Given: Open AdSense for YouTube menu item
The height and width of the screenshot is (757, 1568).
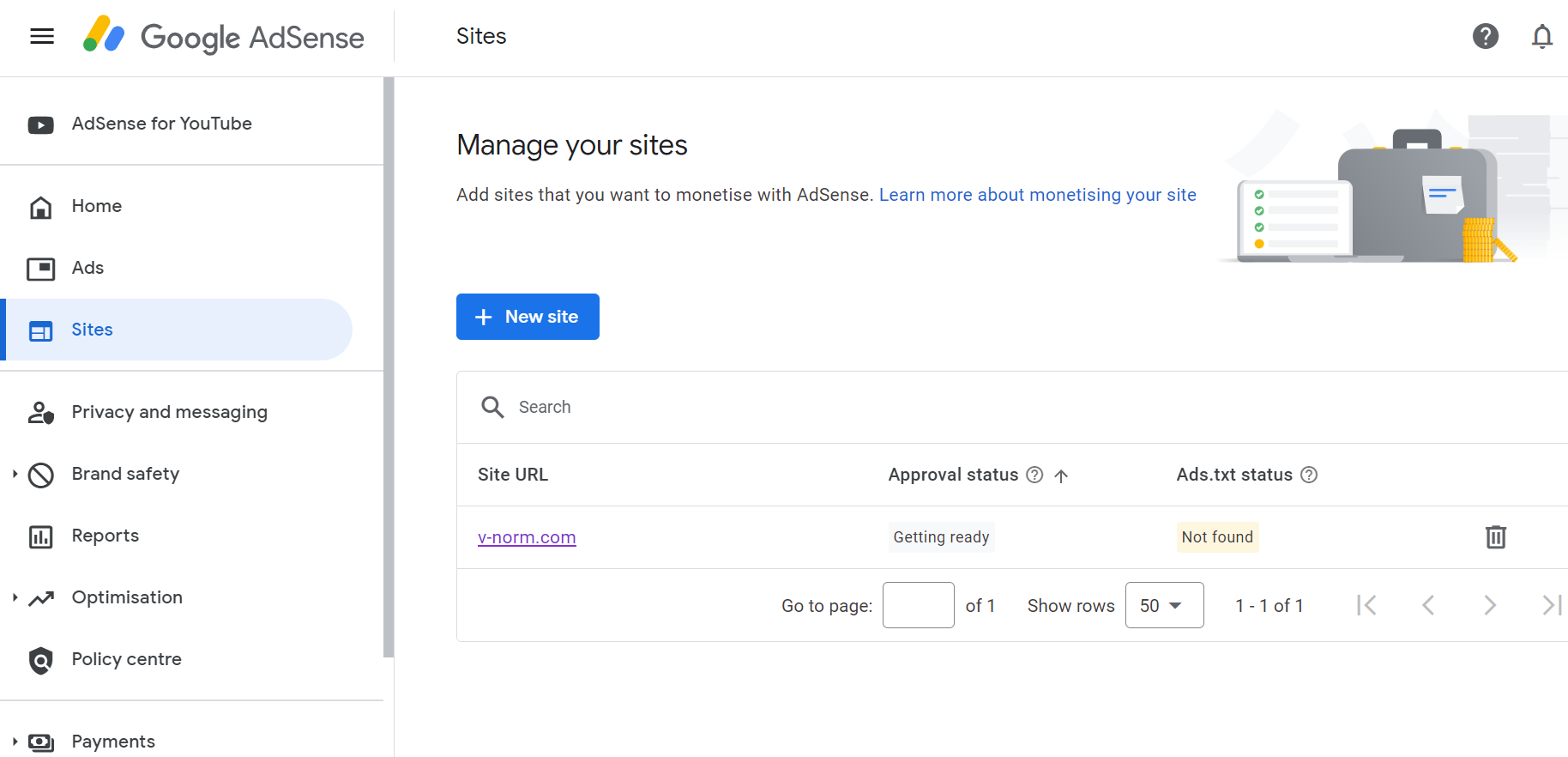Looking at the screenshot, I should coord(161,124).
